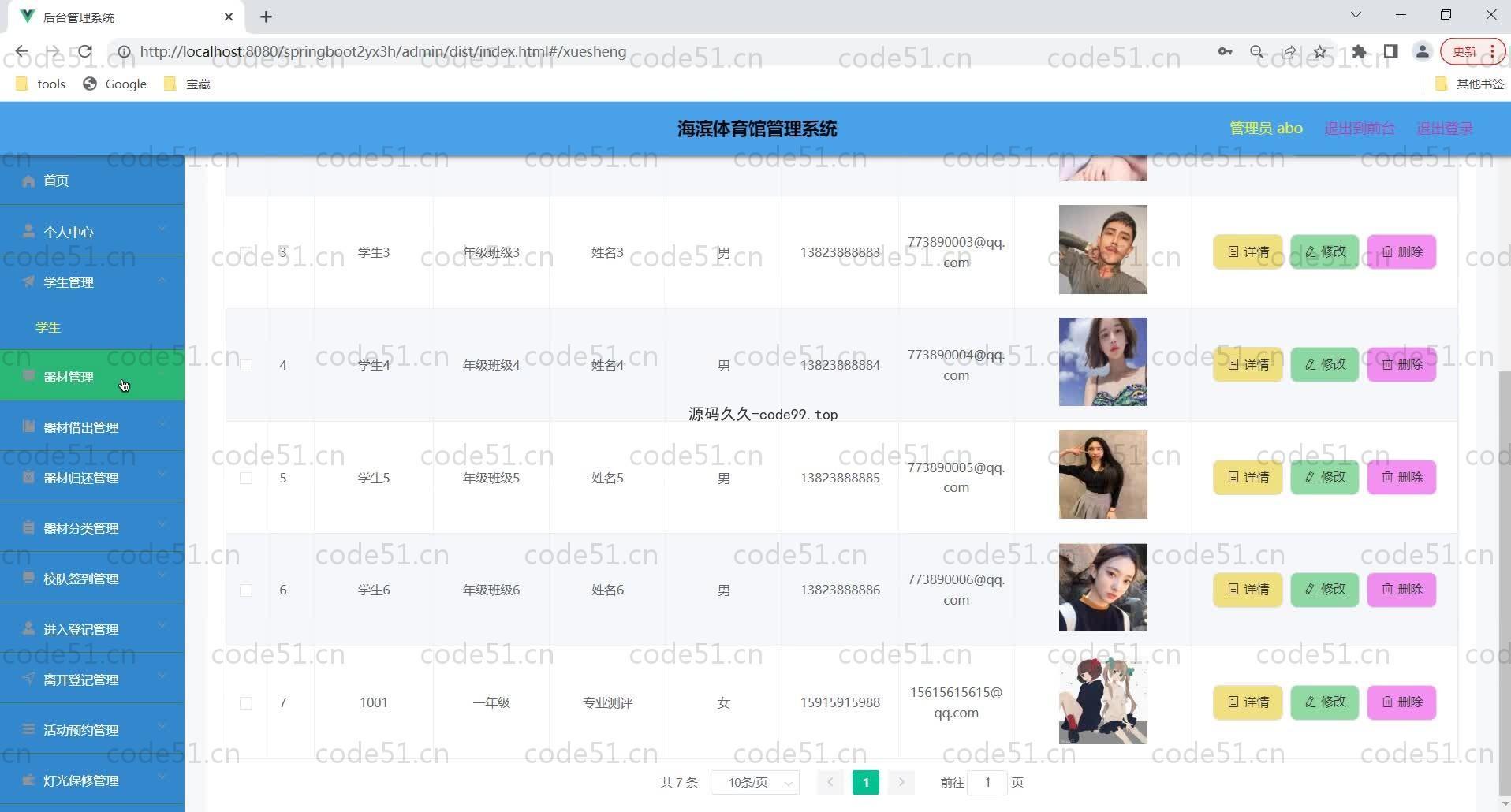Open the tab search chevron

pos(1356,15)
